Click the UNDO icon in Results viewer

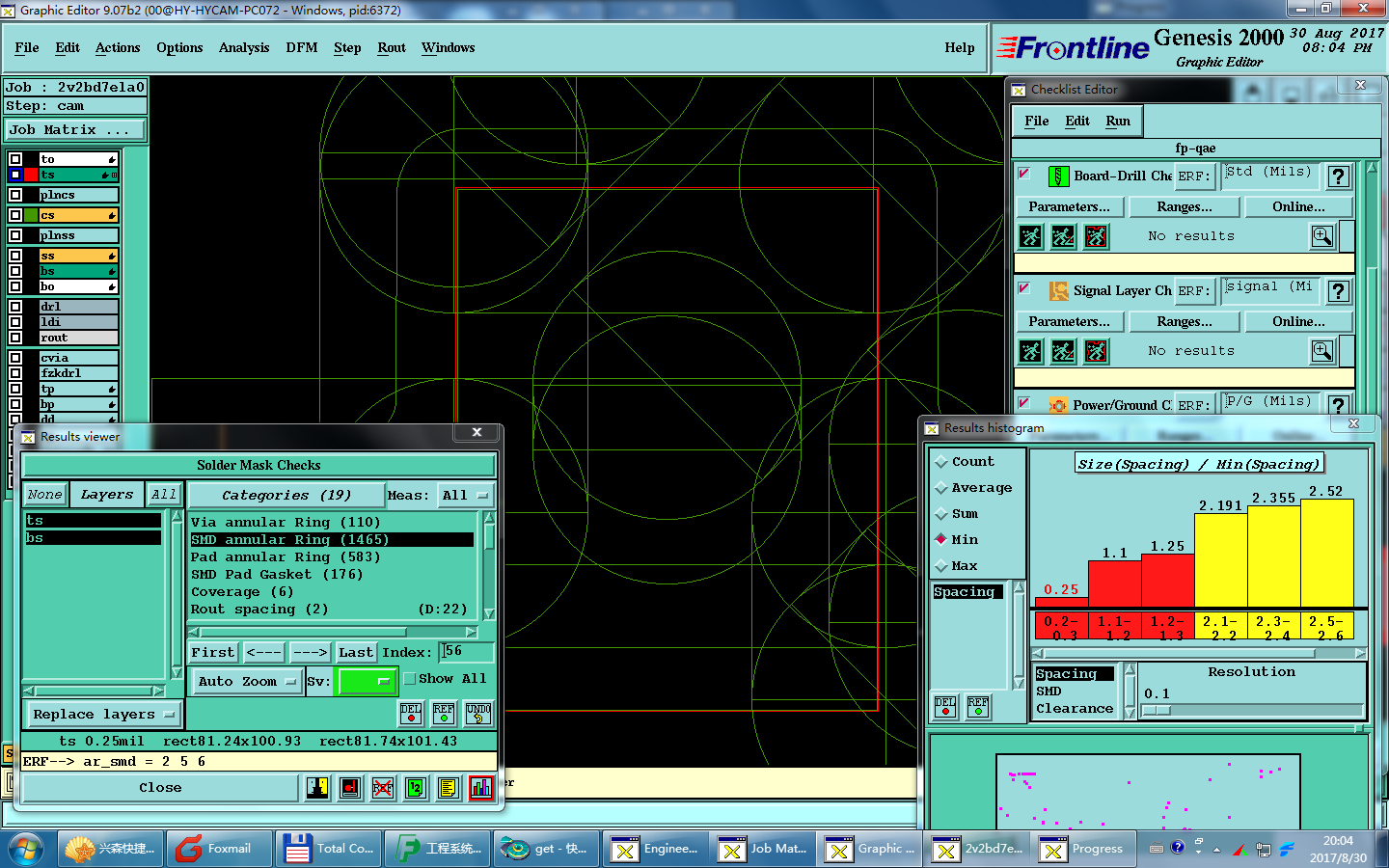pos(478,714)
